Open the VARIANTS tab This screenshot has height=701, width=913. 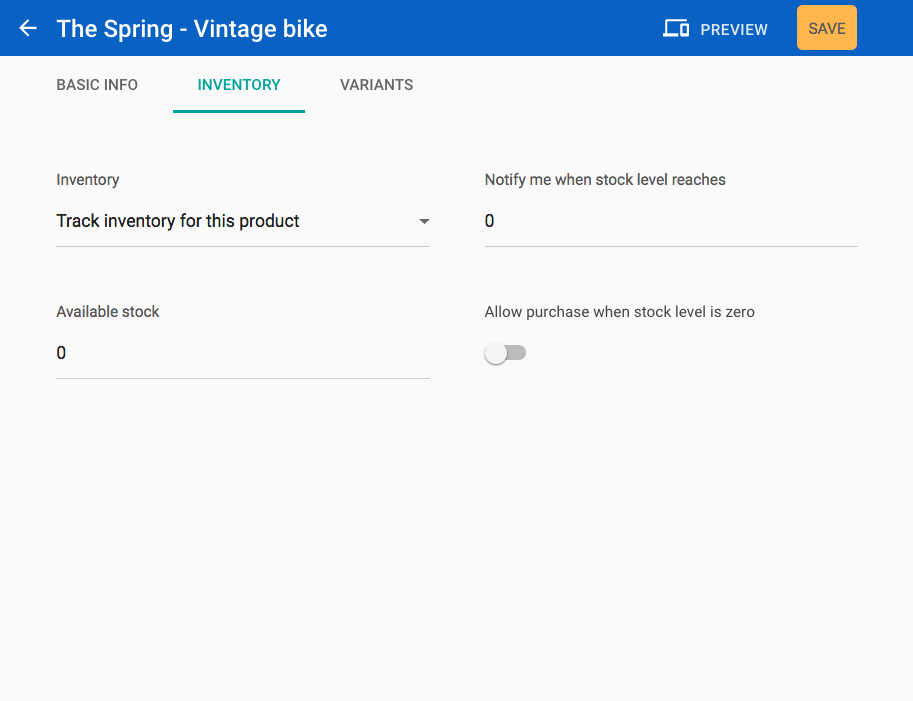click(x=377, y=85)
